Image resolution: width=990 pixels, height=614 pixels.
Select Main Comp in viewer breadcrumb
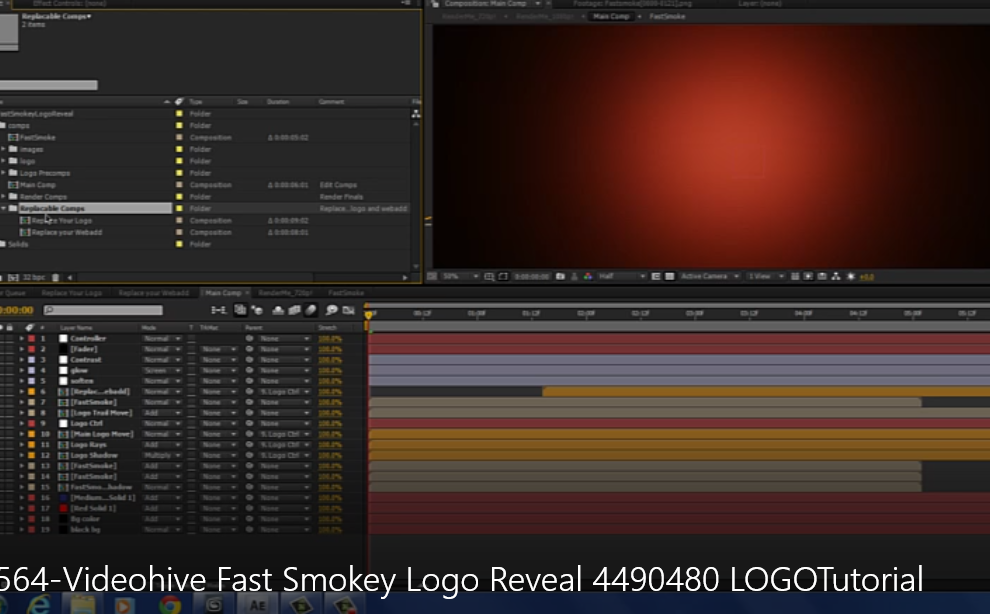(611, 16)
